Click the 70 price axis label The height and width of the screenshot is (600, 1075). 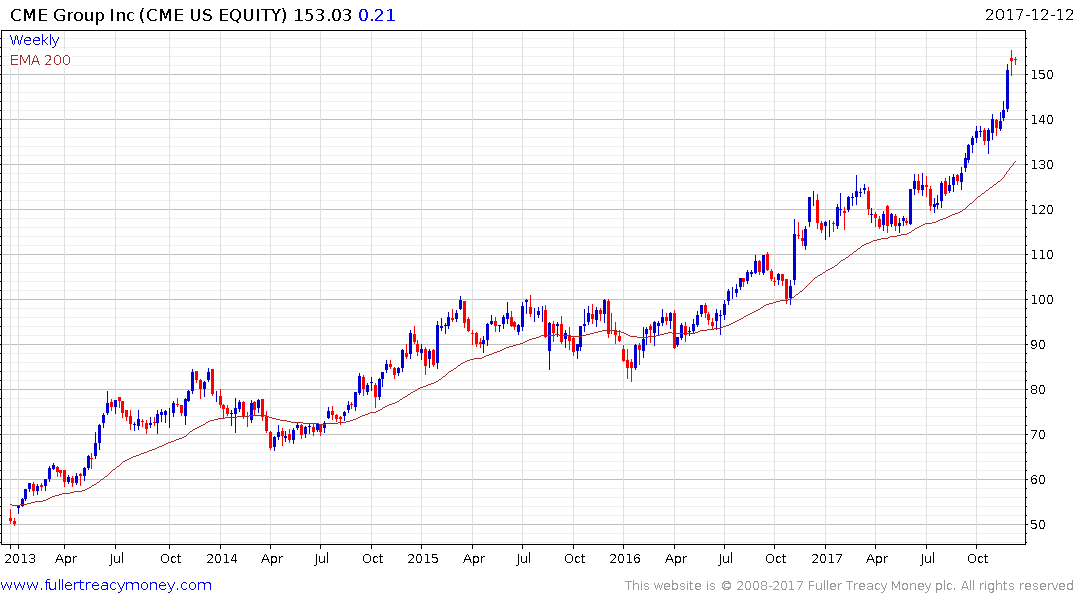click(x=1038, y=435)
